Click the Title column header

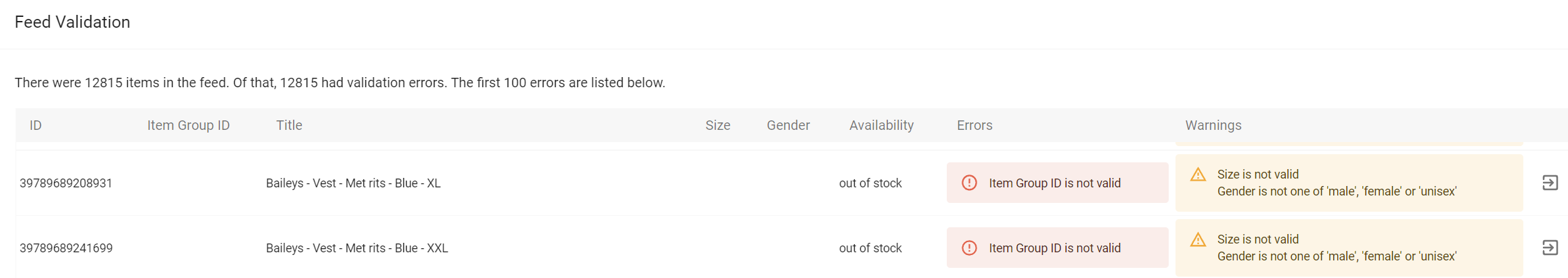(x=289, y=125)
